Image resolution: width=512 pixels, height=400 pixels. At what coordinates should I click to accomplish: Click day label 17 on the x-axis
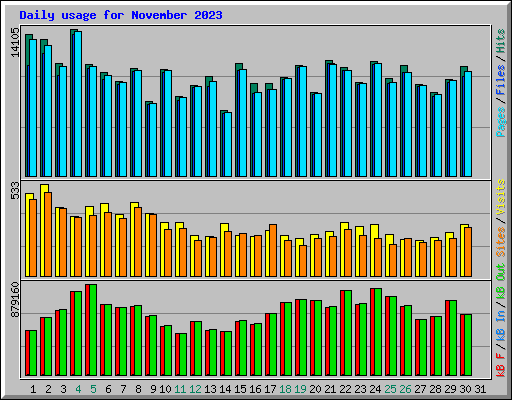(270, 389)
